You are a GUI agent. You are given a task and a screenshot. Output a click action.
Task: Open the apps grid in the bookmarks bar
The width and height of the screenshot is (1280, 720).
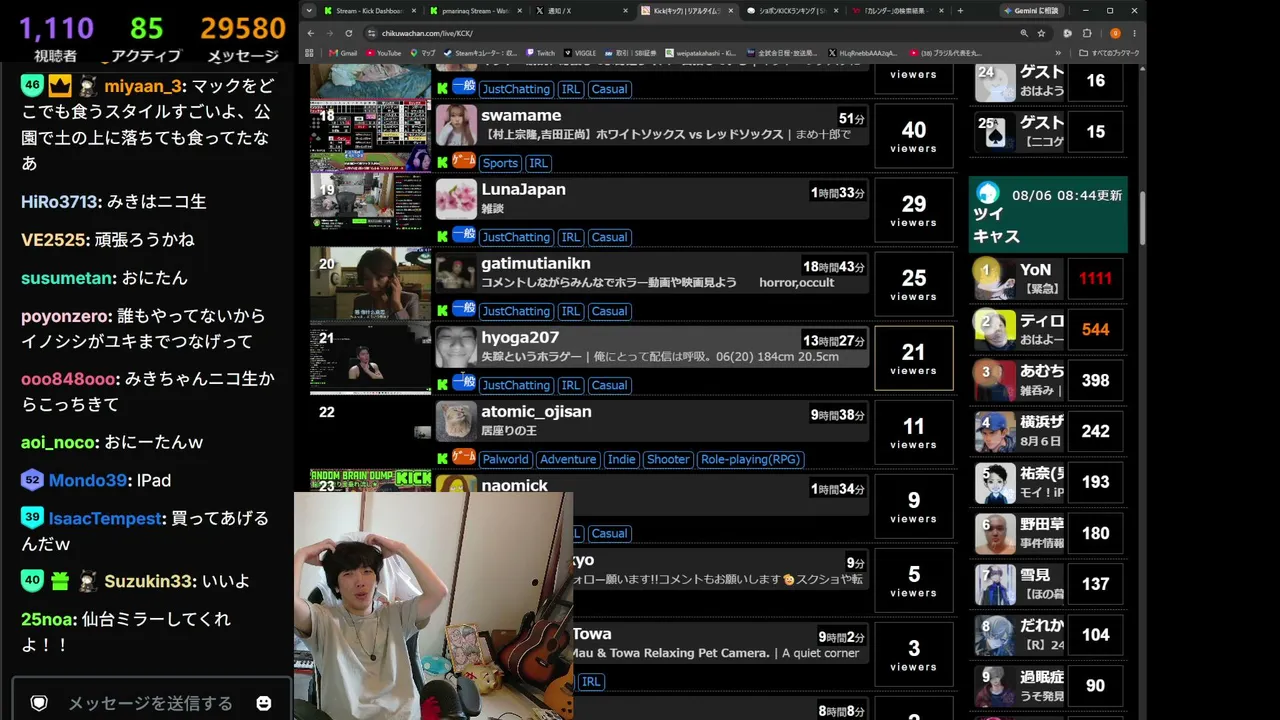310,53
